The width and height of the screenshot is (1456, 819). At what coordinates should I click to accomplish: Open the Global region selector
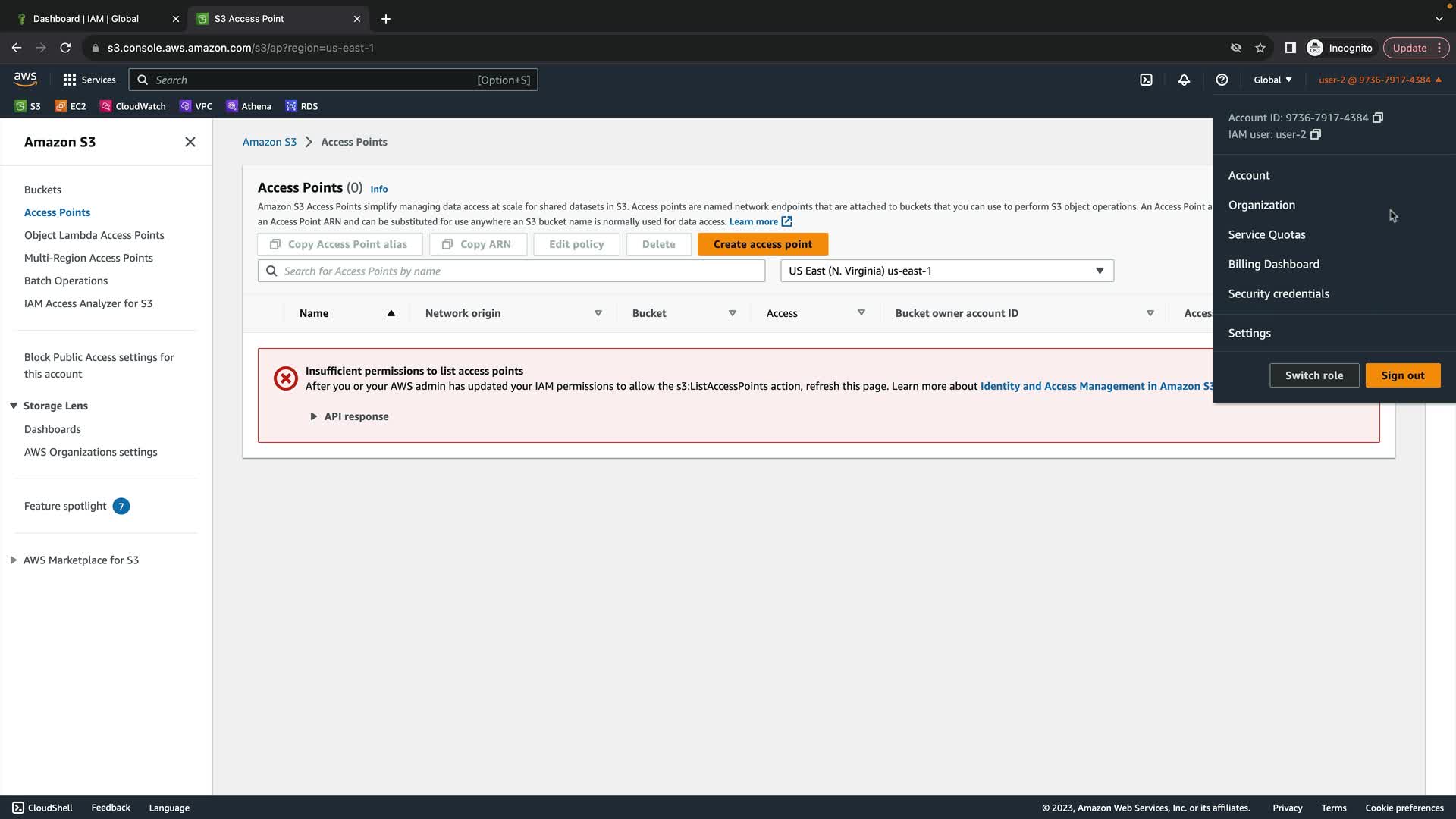click(1272, 80)
